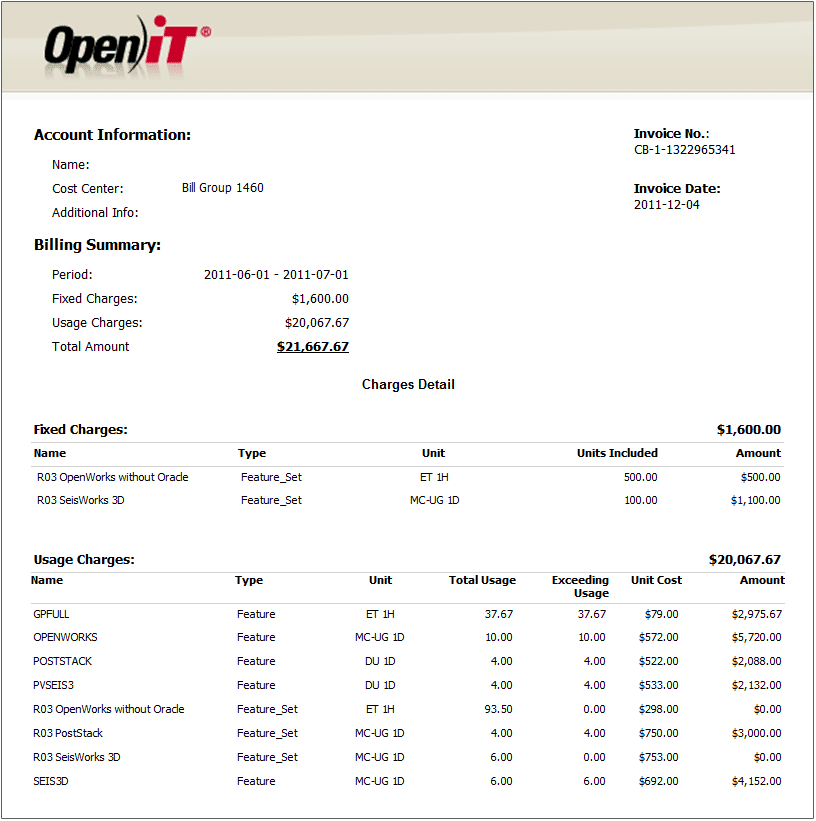Click the Units Included column header
The height and width of the screenshot is (821, 816).
(617, 453)
